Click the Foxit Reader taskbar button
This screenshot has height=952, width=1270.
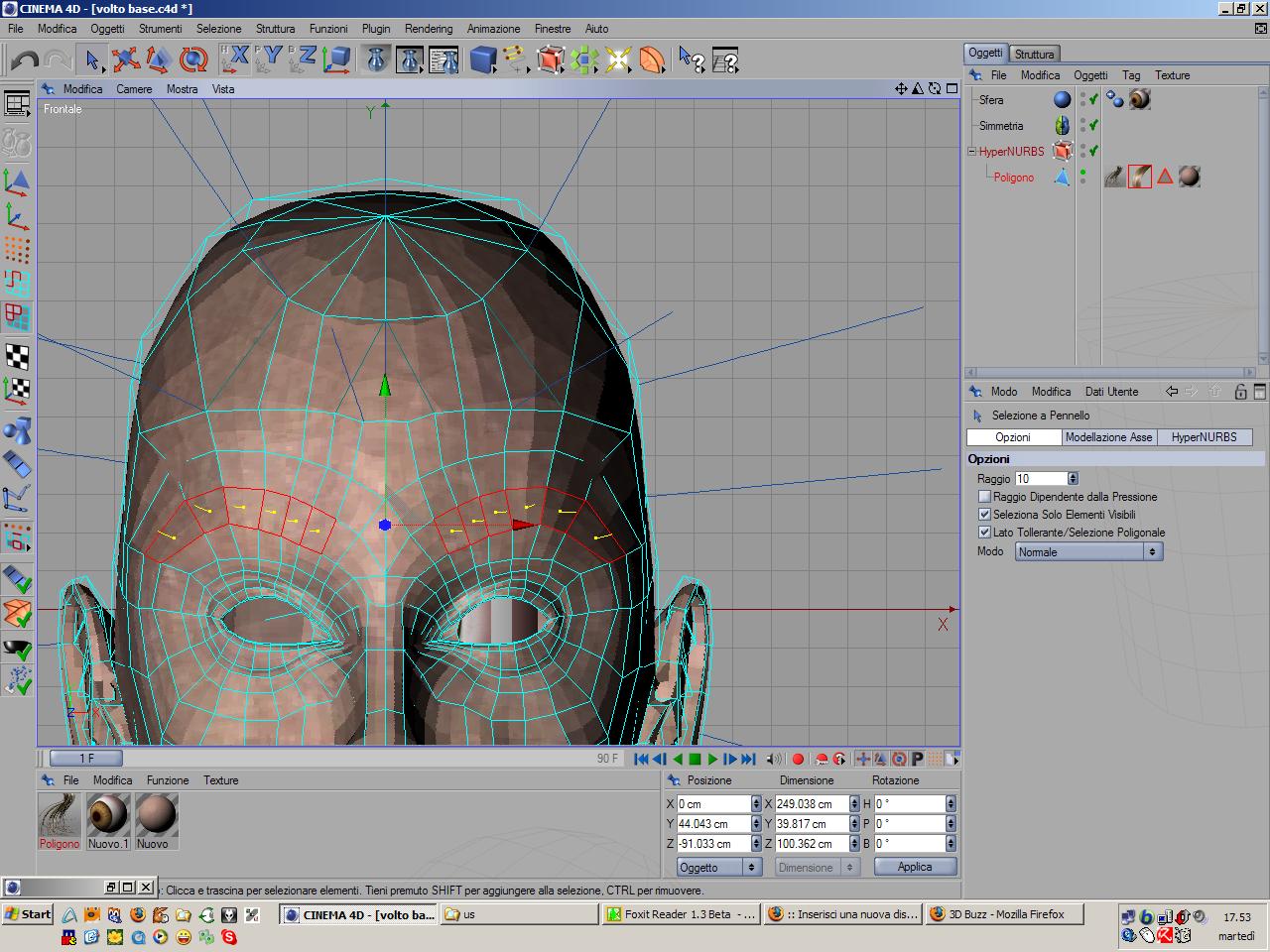pos(681,914)
